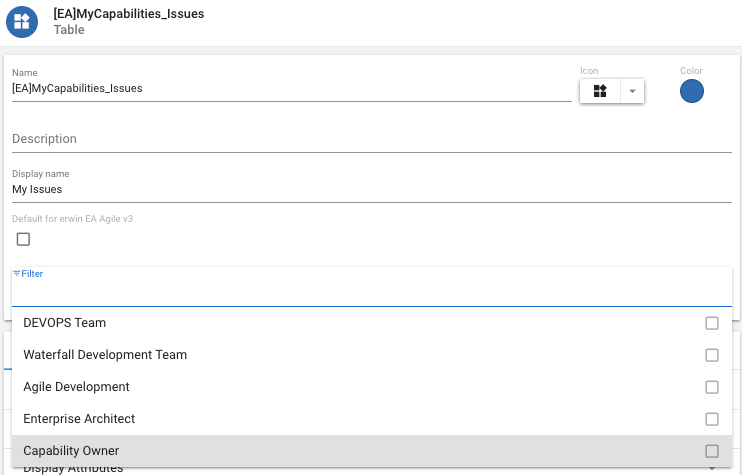
Task: Click the Description field
Action: [370, 139]
